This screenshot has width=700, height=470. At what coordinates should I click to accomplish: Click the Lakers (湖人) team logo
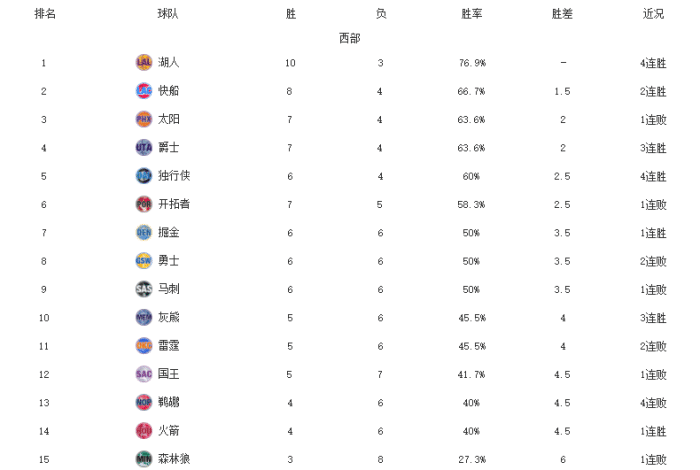point(144,62)
